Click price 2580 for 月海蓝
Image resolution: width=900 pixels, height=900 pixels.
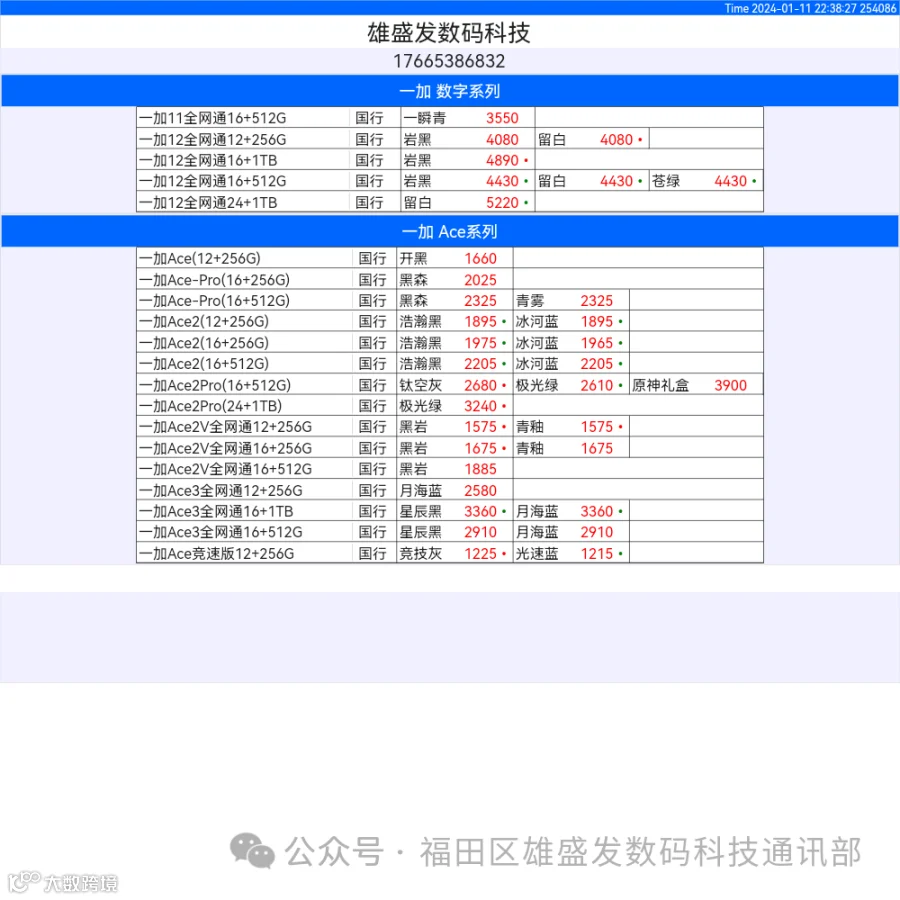coord(480,491)
